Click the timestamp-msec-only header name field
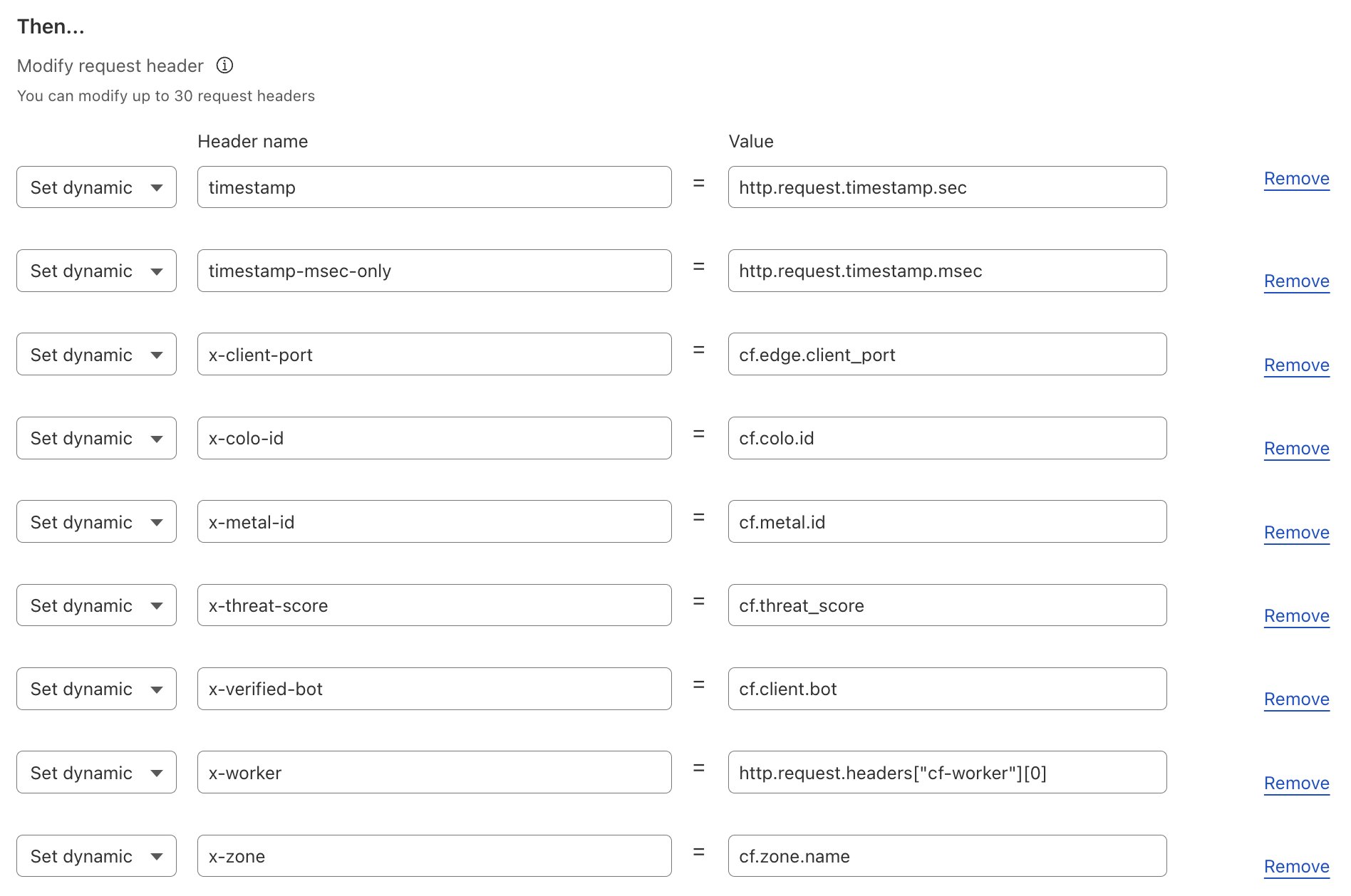The image size is (1351, 896). click(x=434, y=271)
